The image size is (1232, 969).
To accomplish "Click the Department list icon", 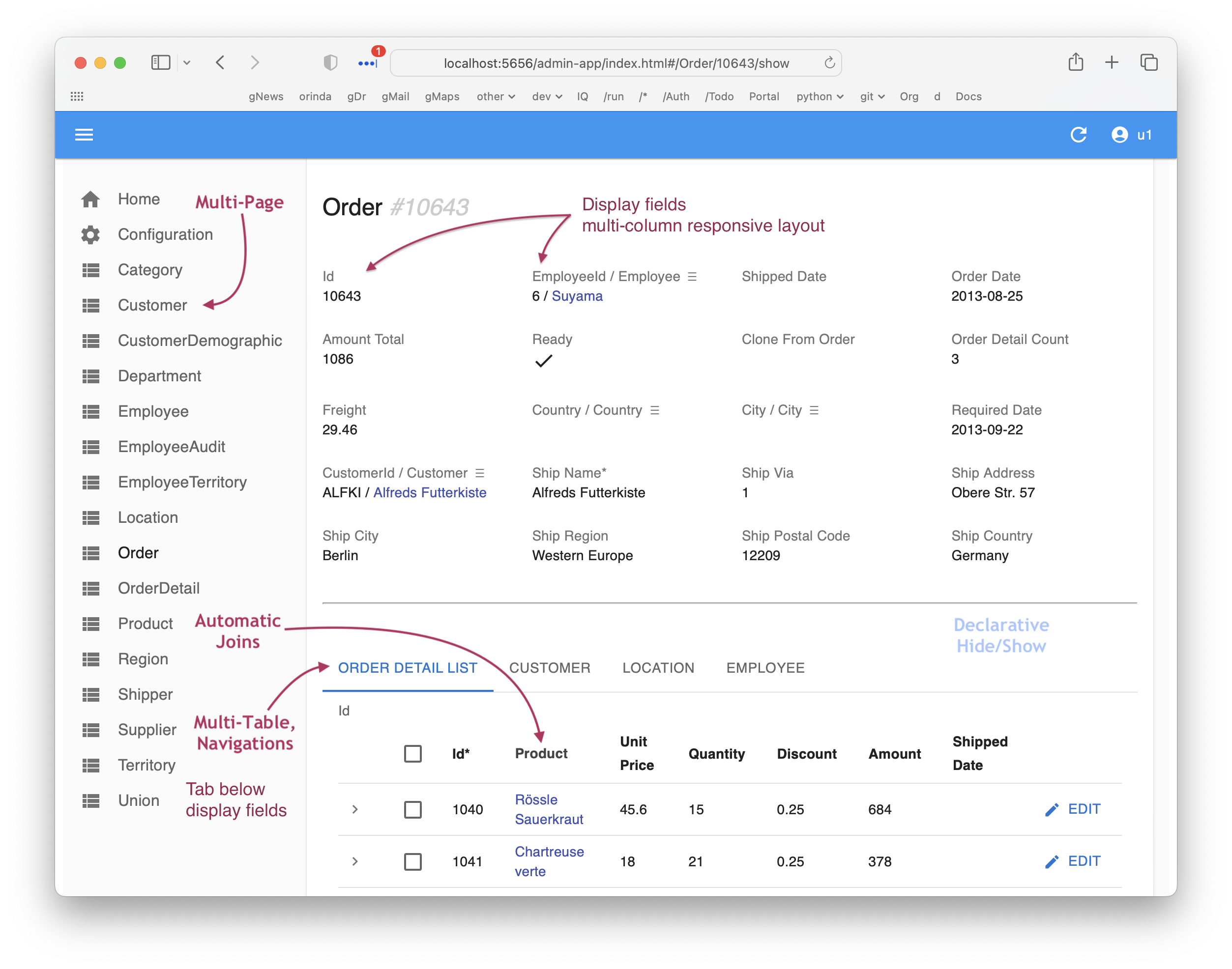I will click(90, 376).
